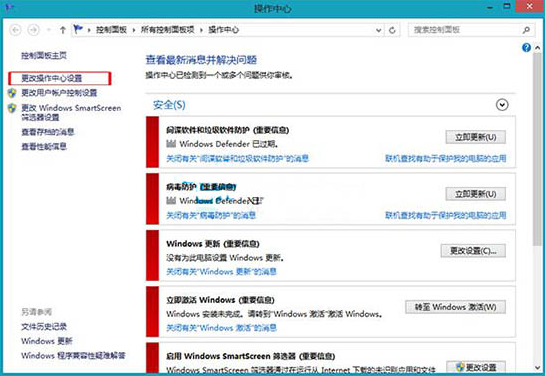The height and width of the screenshot is (376, 545).
Task: Open the address bar history dropdown chevron
Action: click(x=379, y=30)
